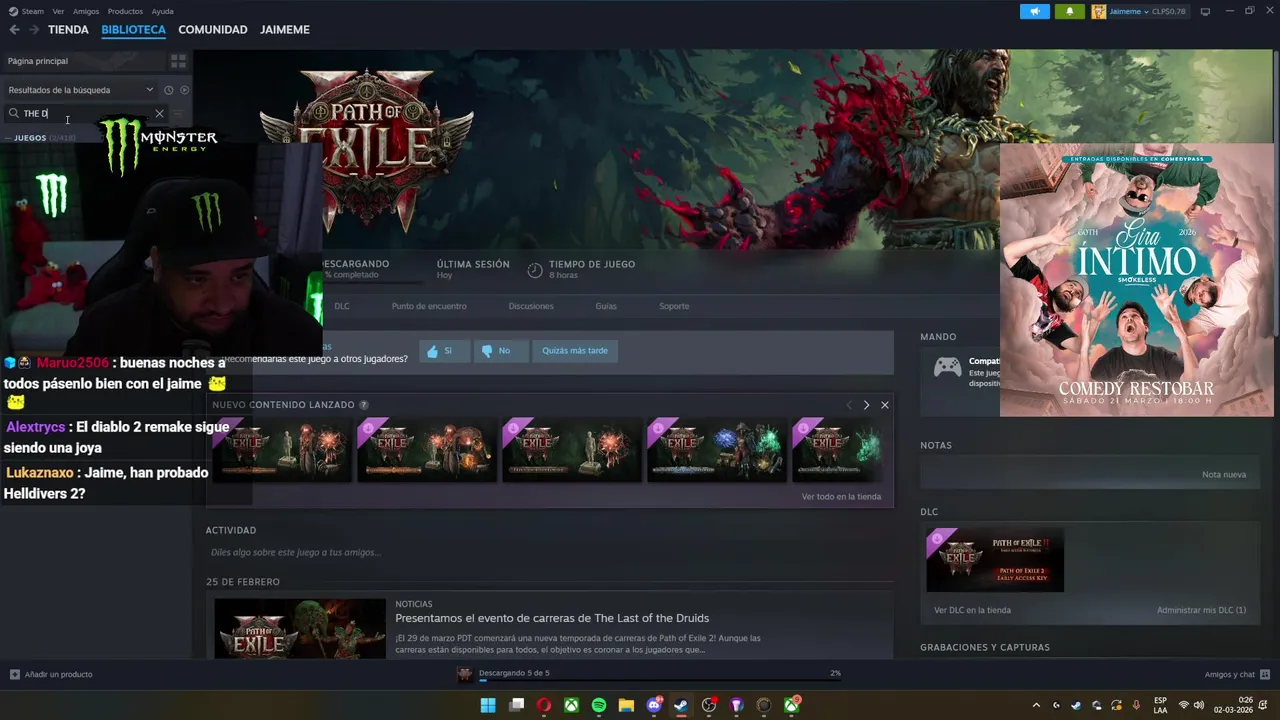Screen dimensions: 1280x720
Task: Create a Nota nueva
Action: pyautogui.click(x=1224, y=474)
